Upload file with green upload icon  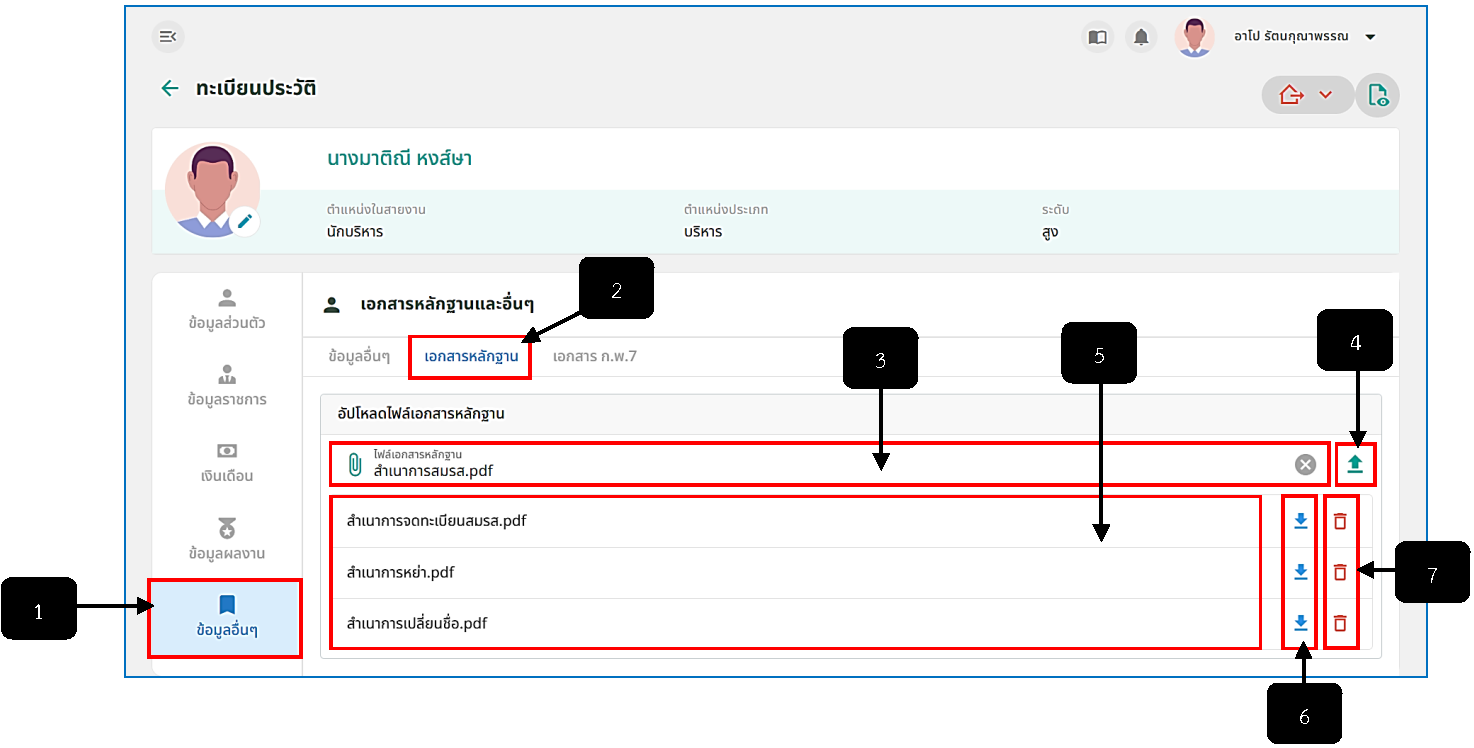tap(1355, 464)
